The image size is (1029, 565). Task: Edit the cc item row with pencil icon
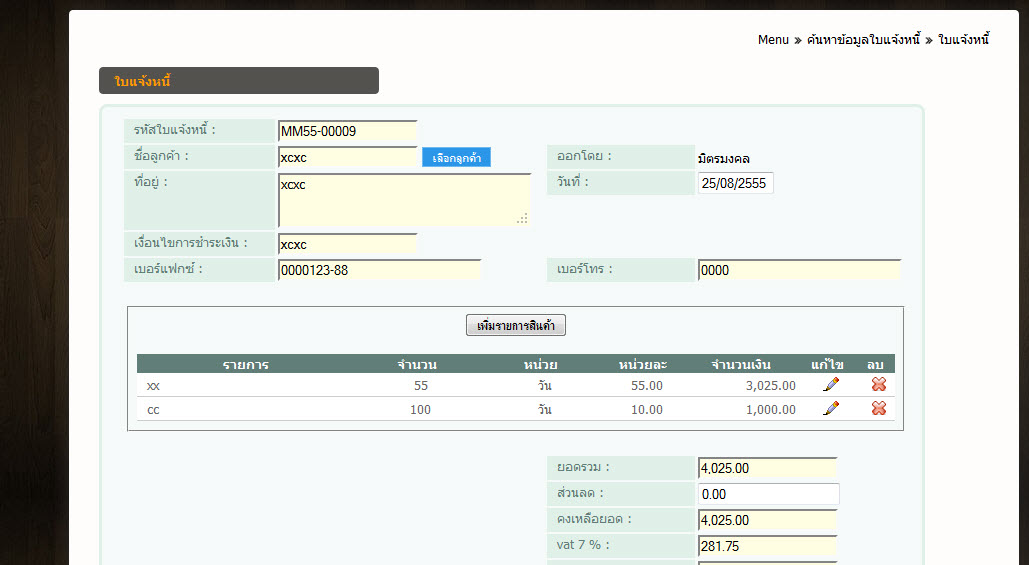831,408
